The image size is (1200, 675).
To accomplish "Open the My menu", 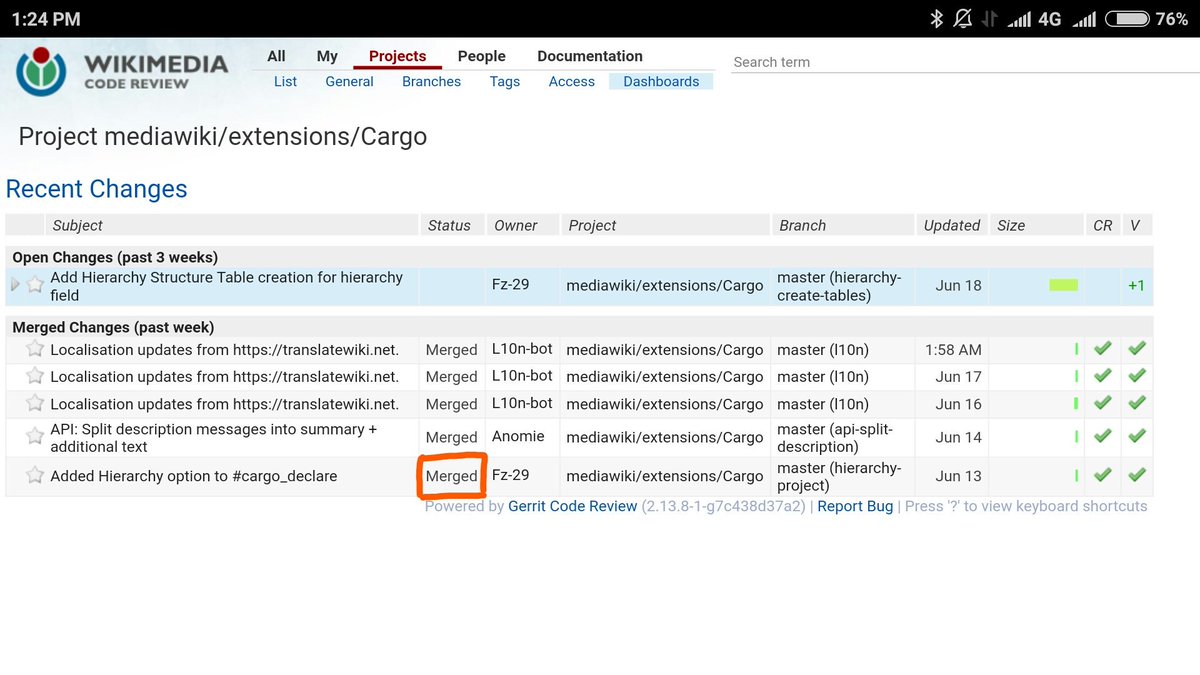I will pyautogui.click(x=327, y=56).
